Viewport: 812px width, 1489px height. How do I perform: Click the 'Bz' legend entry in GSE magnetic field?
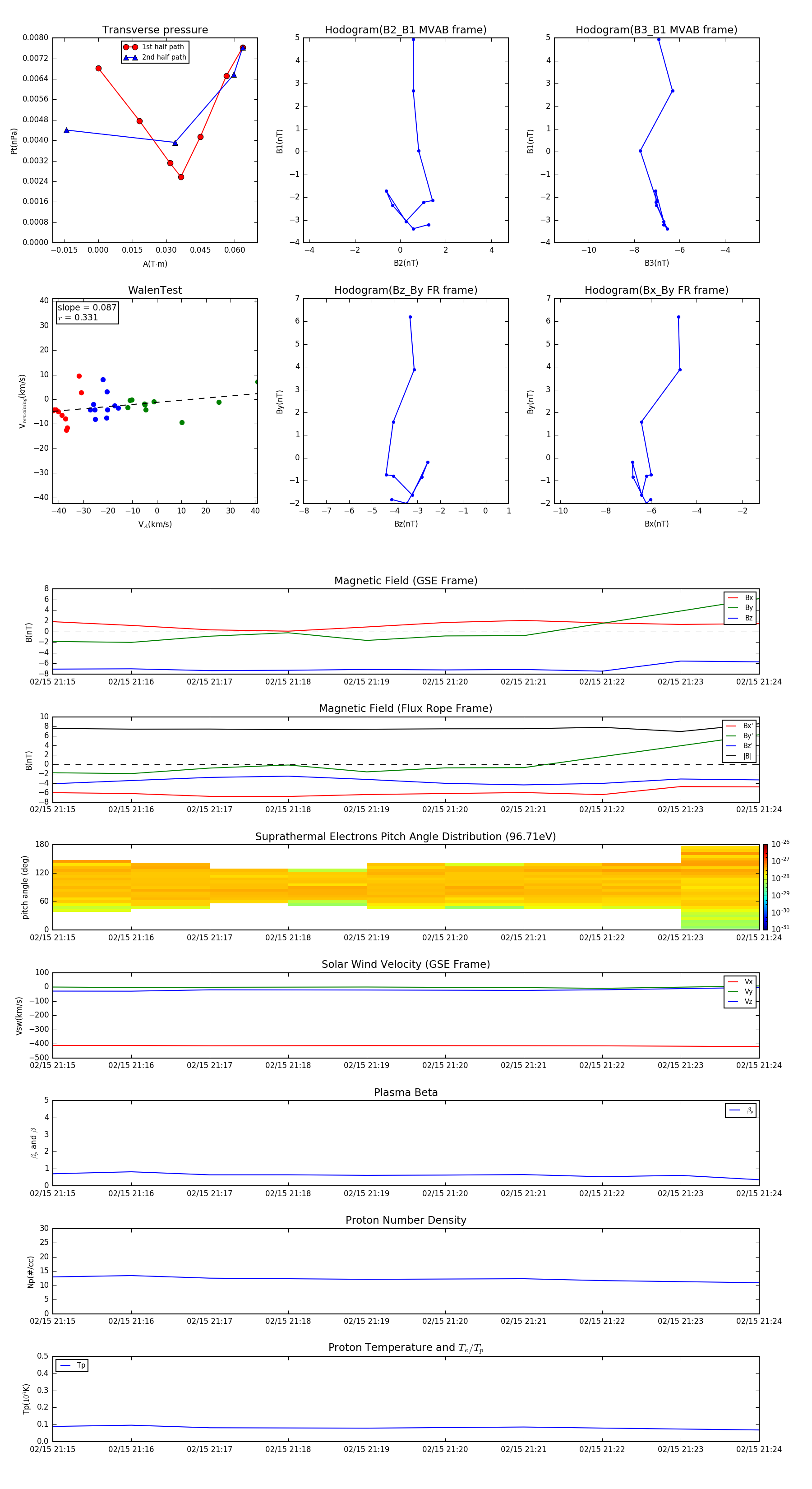click(x=740, y=618)
